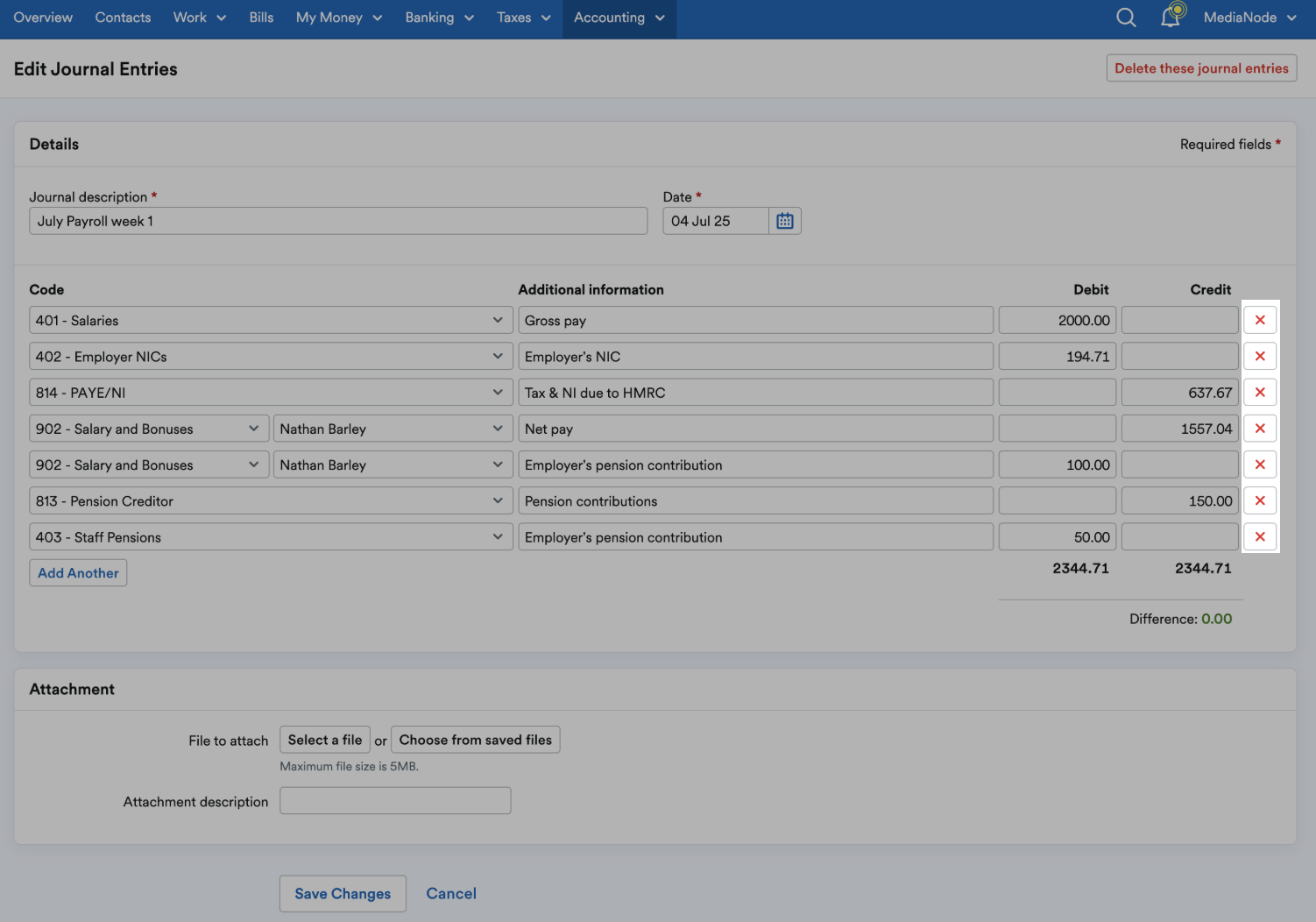Click Delete these journal entries
The height and width of the screenshot is (922, 1316).
(x=1201, y=68)
